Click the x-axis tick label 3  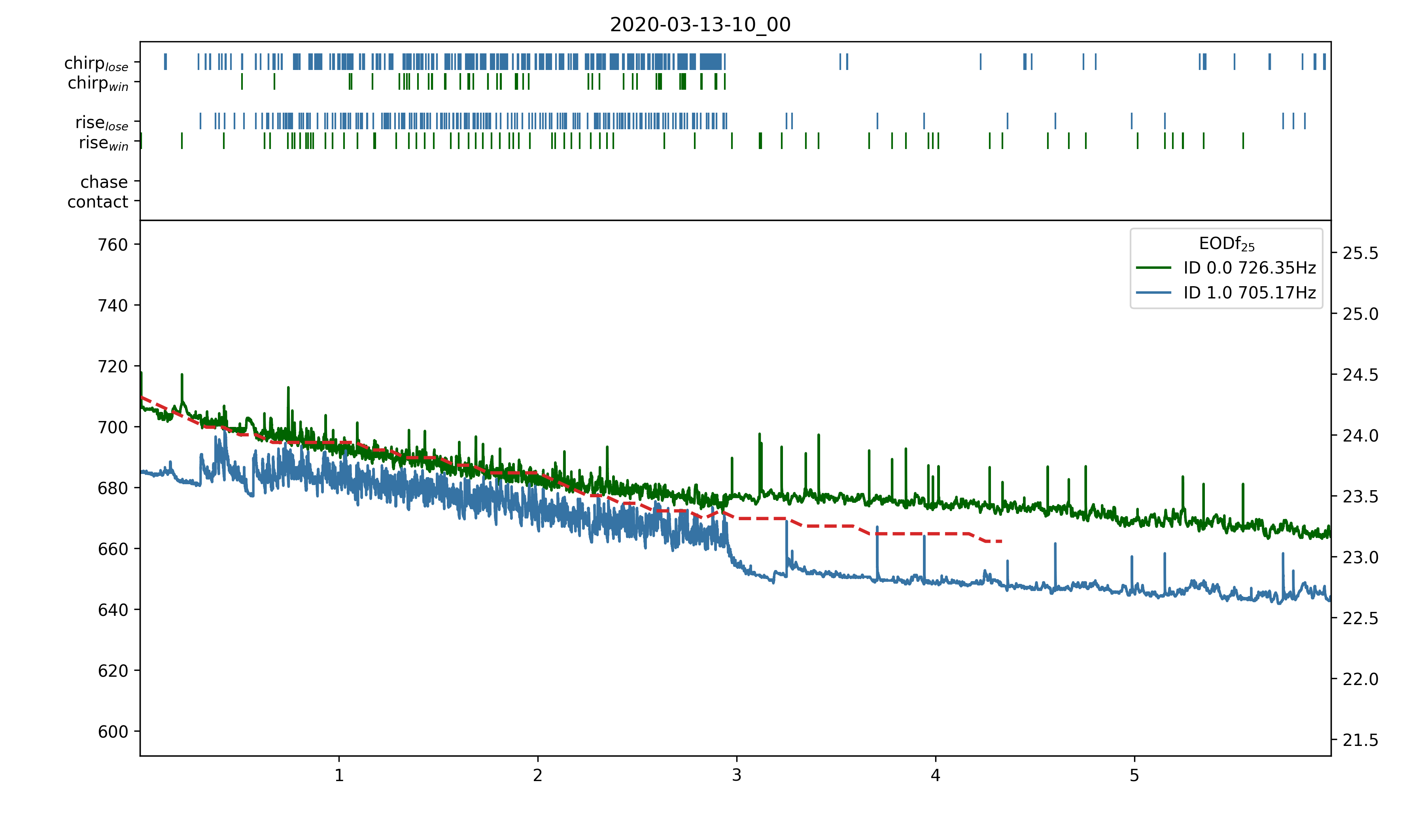click(736, 775)
